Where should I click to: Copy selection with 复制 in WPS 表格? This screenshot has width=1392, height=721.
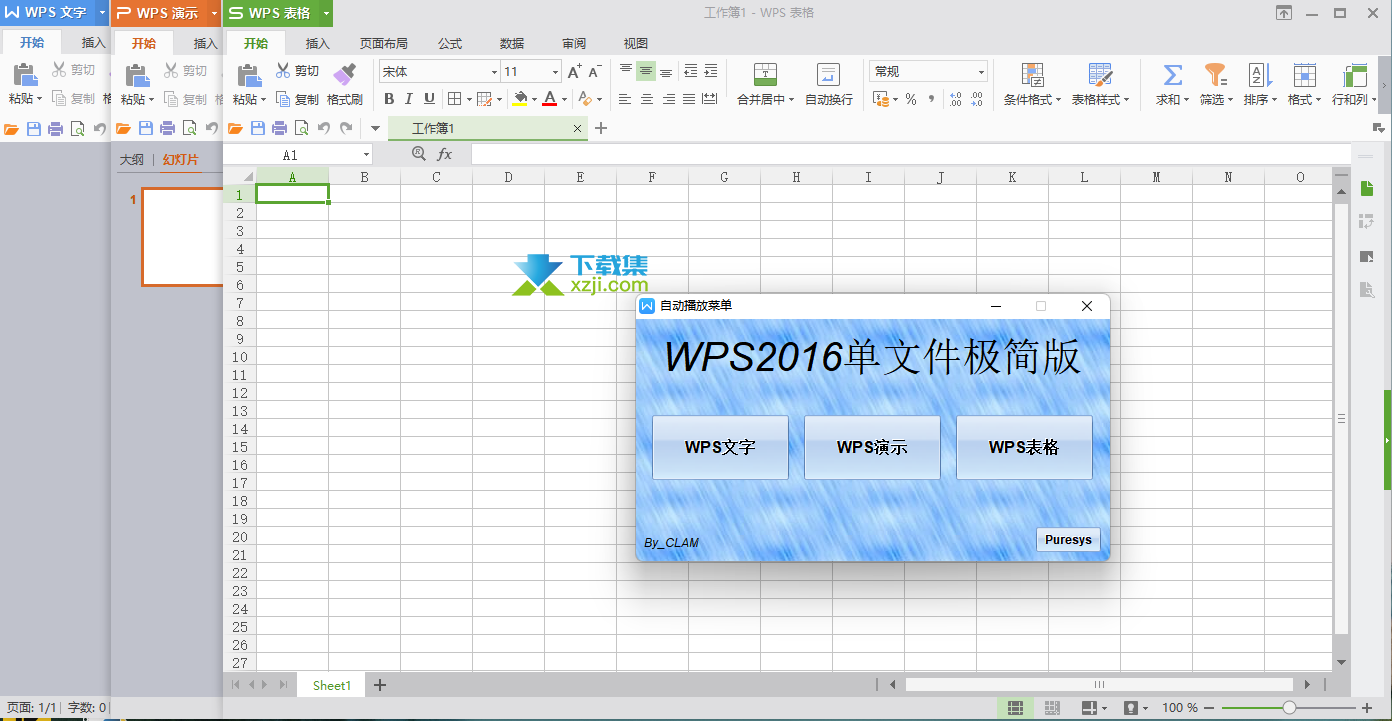point(297,99)
